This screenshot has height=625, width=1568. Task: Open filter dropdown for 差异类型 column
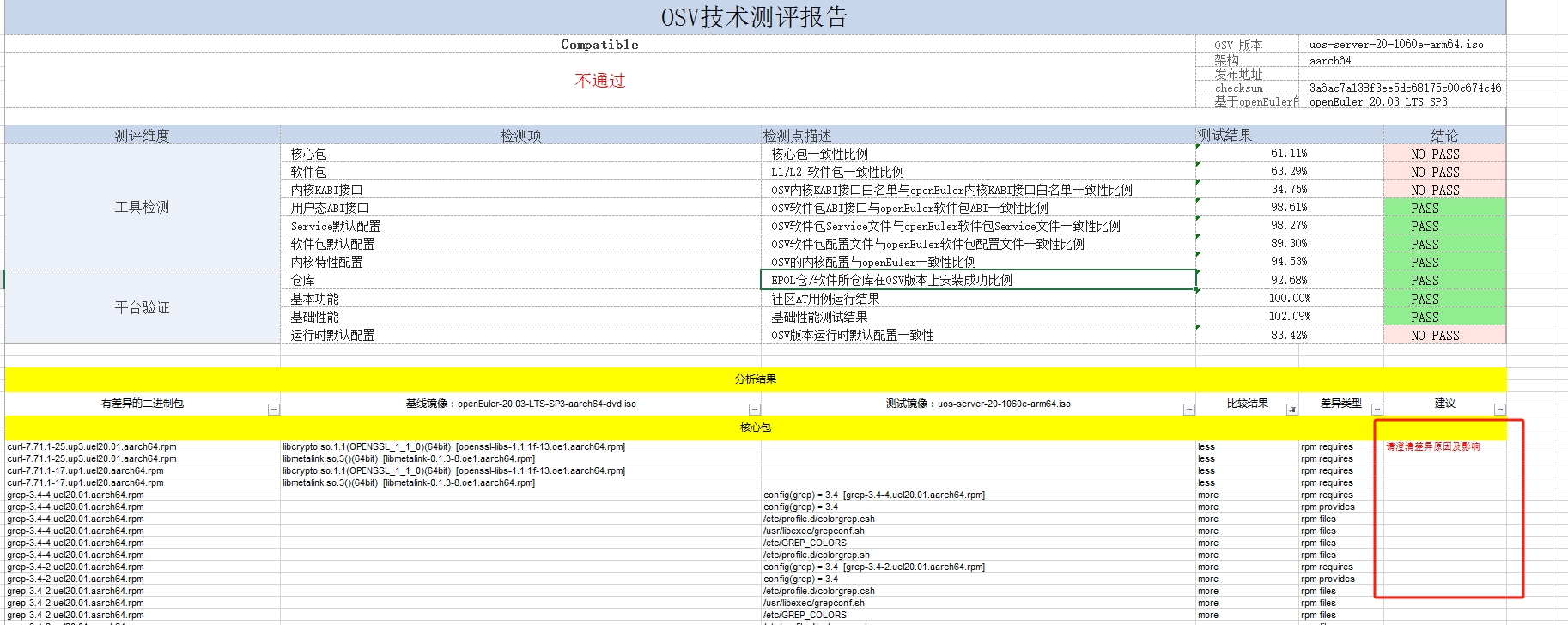click(1377, 410)
